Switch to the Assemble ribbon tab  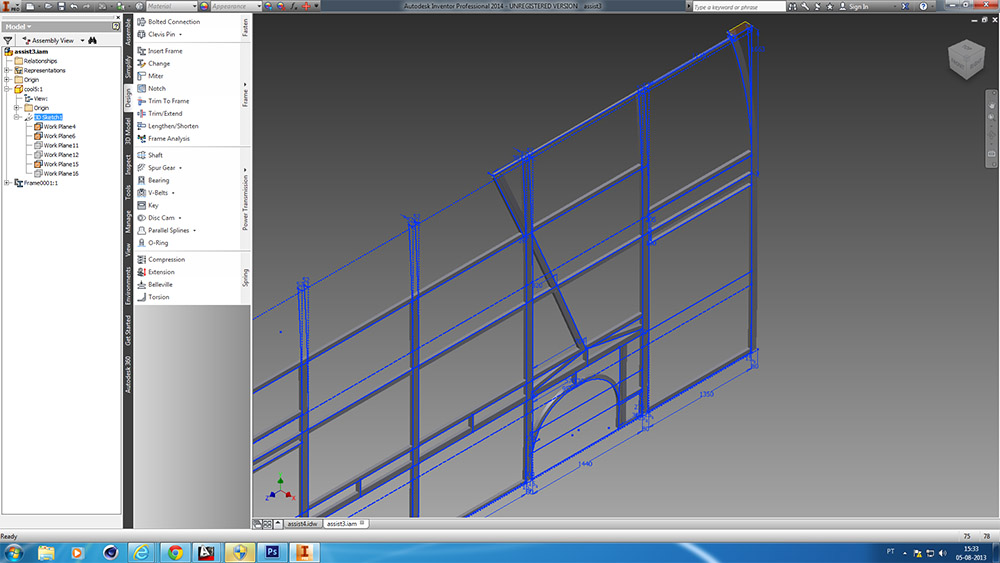128,31
